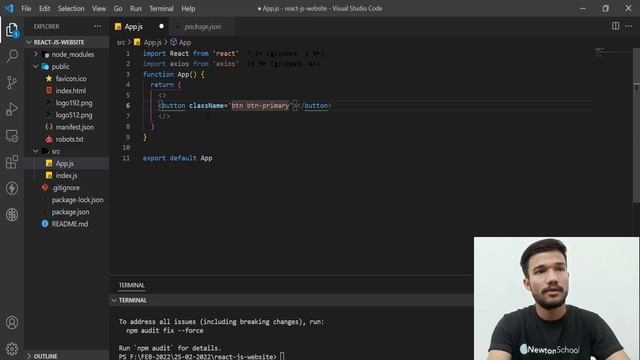The image size is (640, 360).
Task: Click line number 3 in the gutter
Action: click(128, 74)
